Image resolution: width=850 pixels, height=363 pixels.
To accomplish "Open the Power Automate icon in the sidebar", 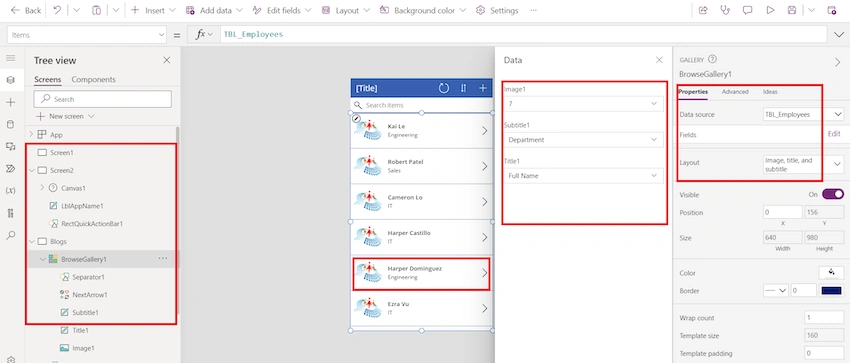I will 11,168.
